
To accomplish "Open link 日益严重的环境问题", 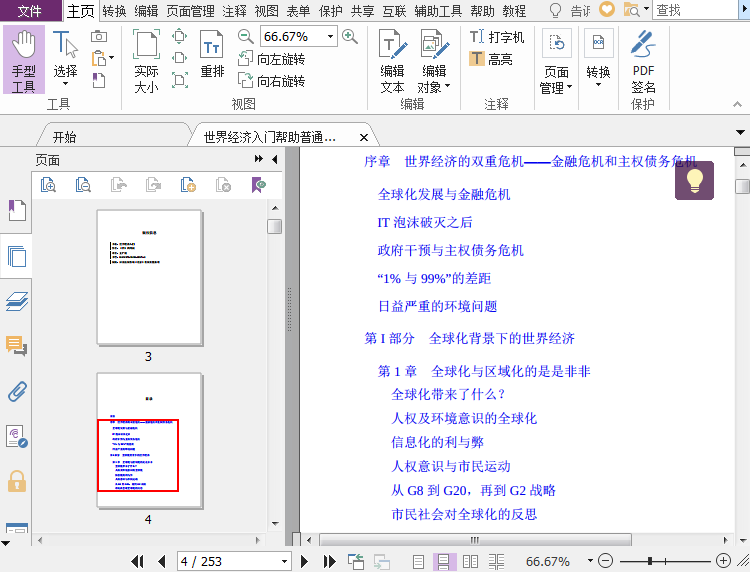I will (438, 306).
